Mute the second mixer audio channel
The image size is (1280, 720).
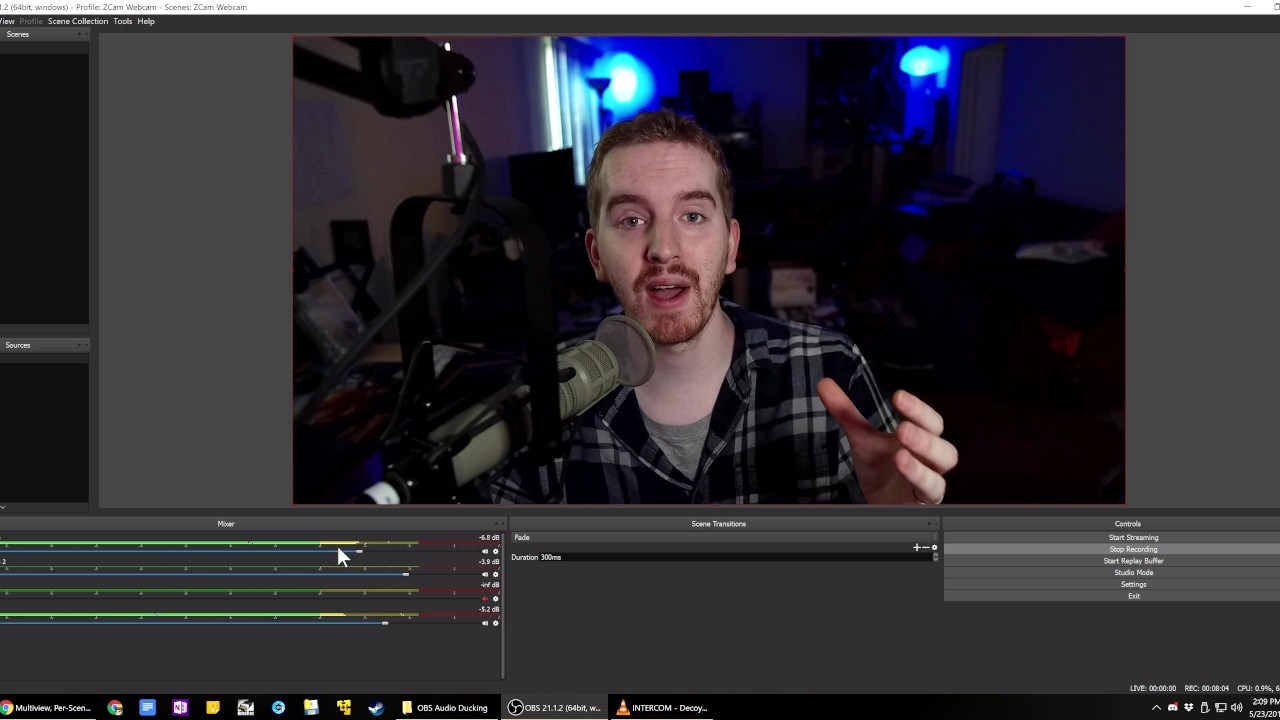point(485,575)
